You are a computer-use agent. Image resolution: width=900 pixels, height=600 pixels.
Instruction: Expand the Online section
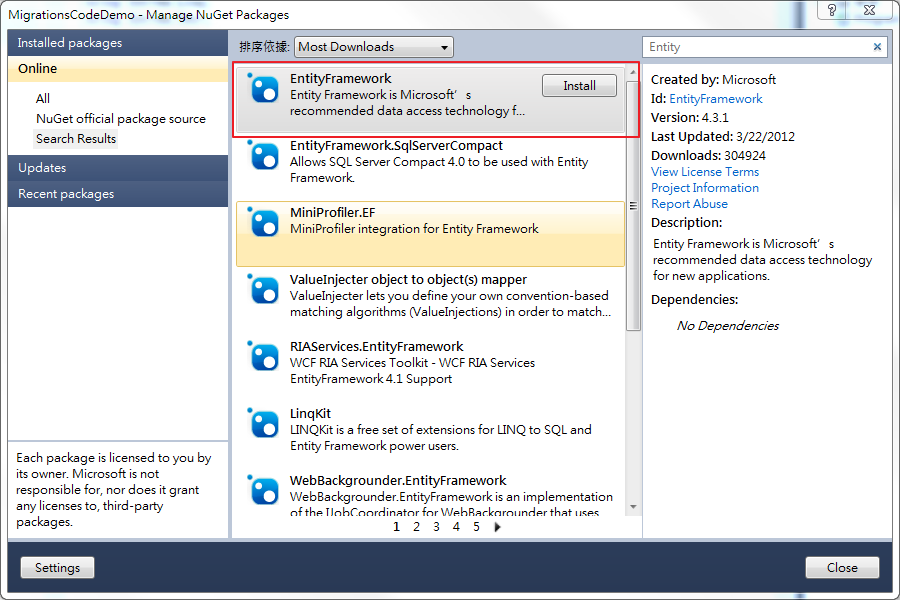tap(118, 69)
